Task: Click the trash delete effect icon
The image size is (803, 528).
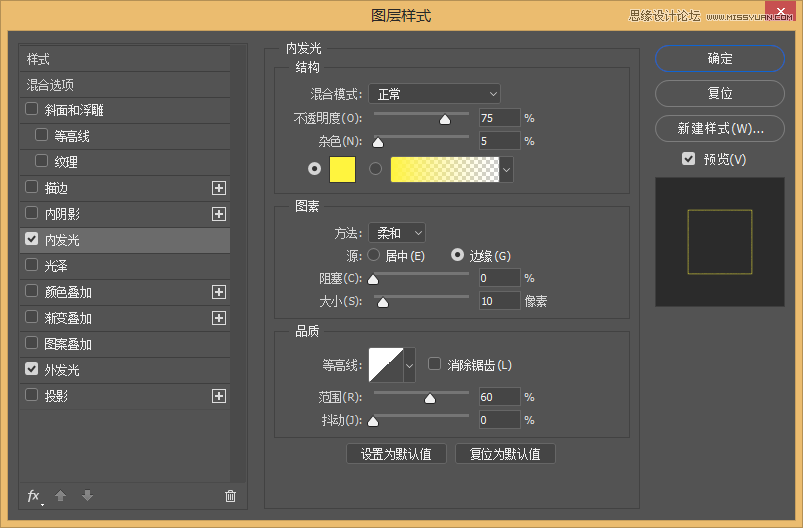Action: [230, 496]
